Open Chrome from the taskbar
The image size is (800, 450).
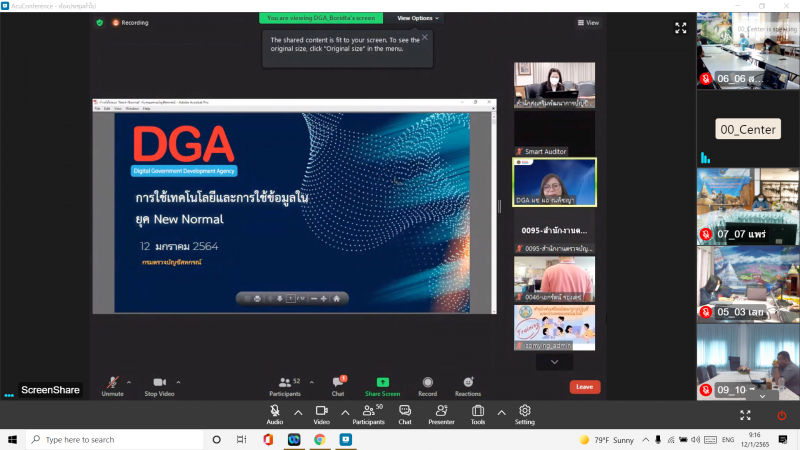coord(319,439)
